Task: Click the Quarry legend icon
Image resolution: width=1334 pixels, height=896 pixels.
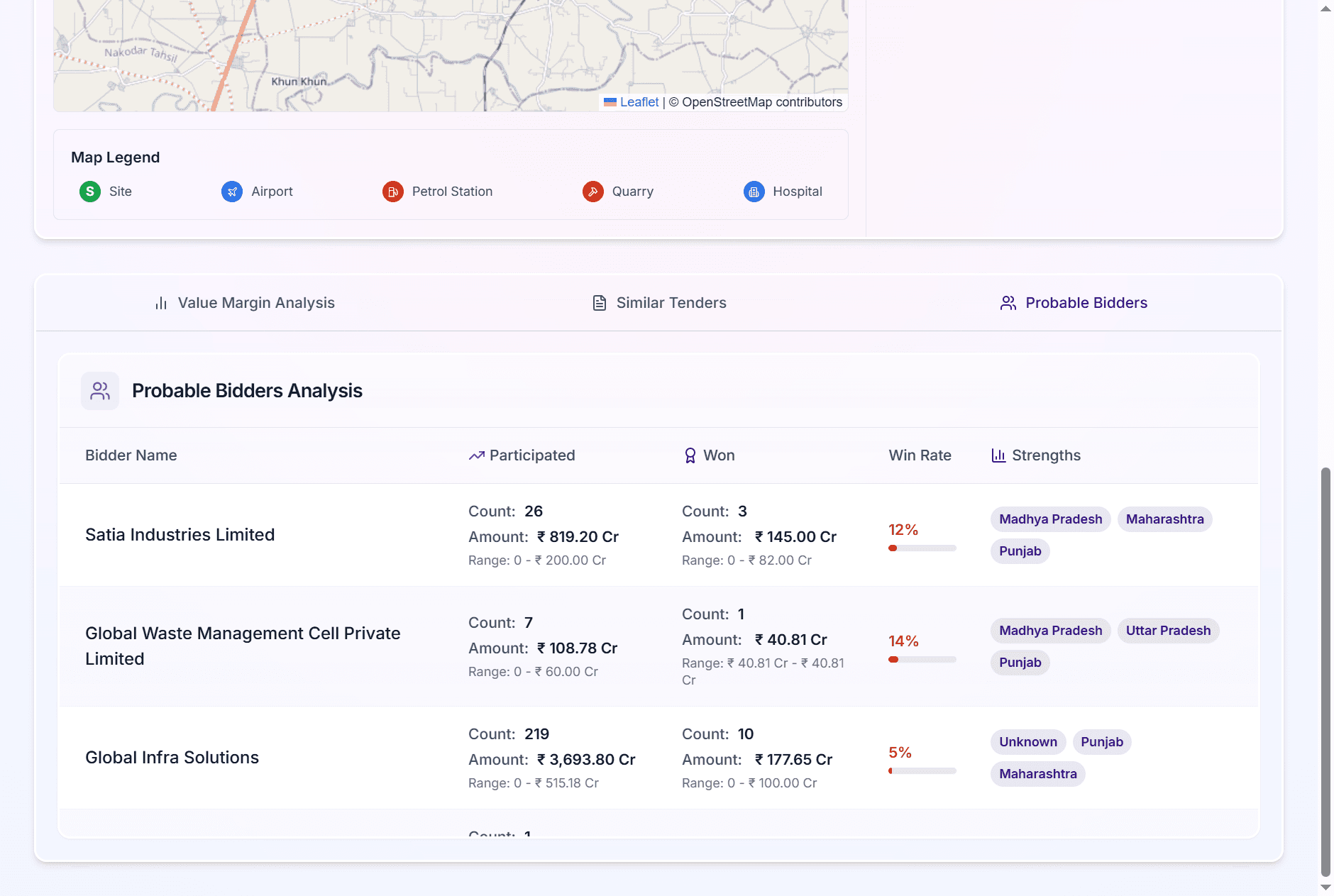Action: (x=593, y=192)
